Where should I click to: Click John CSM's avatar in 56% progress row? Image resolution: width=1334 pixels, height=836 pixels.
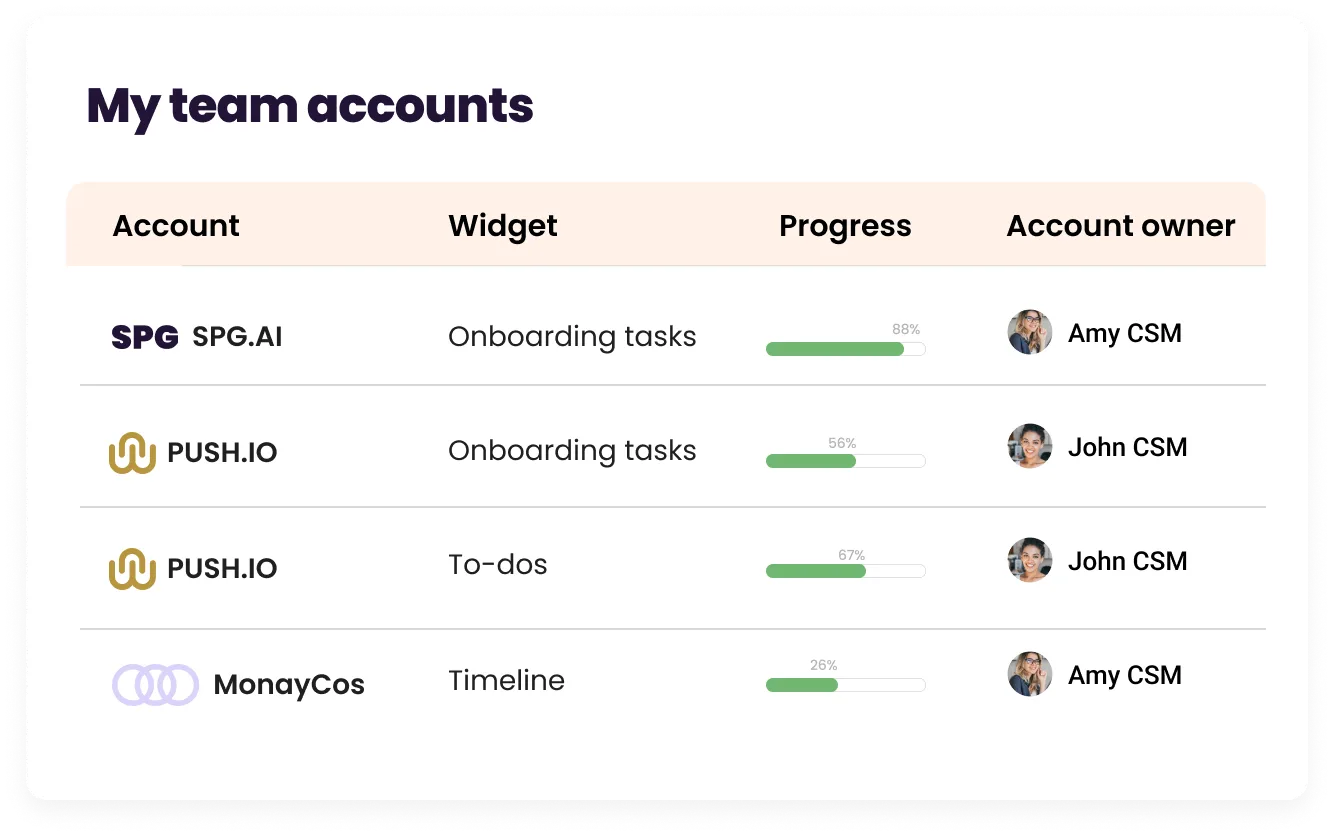pyautogui.click(x=1029, y=446)
